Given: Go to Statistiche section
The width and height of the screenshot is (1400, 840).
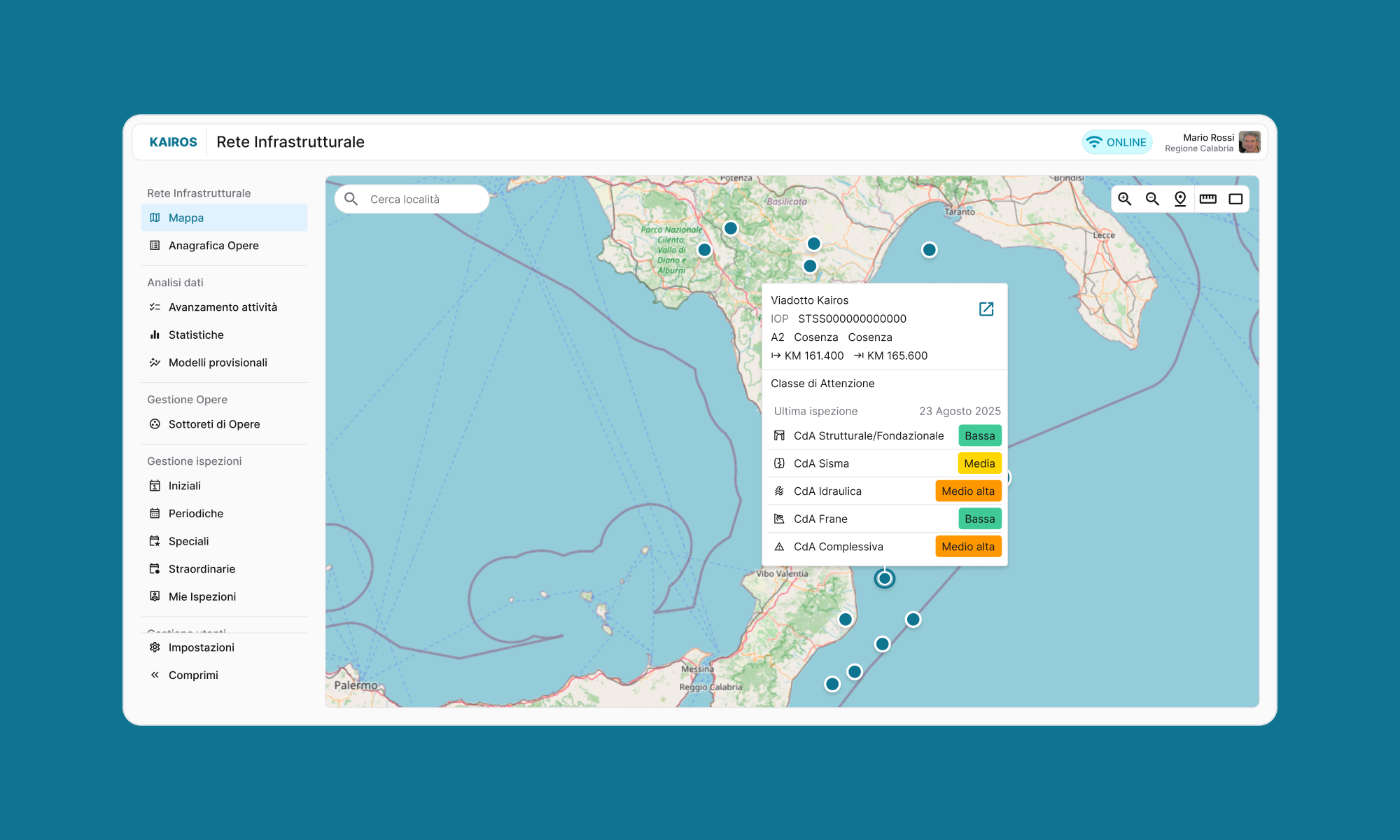Looking at the screenshot, I should point(196,335).
